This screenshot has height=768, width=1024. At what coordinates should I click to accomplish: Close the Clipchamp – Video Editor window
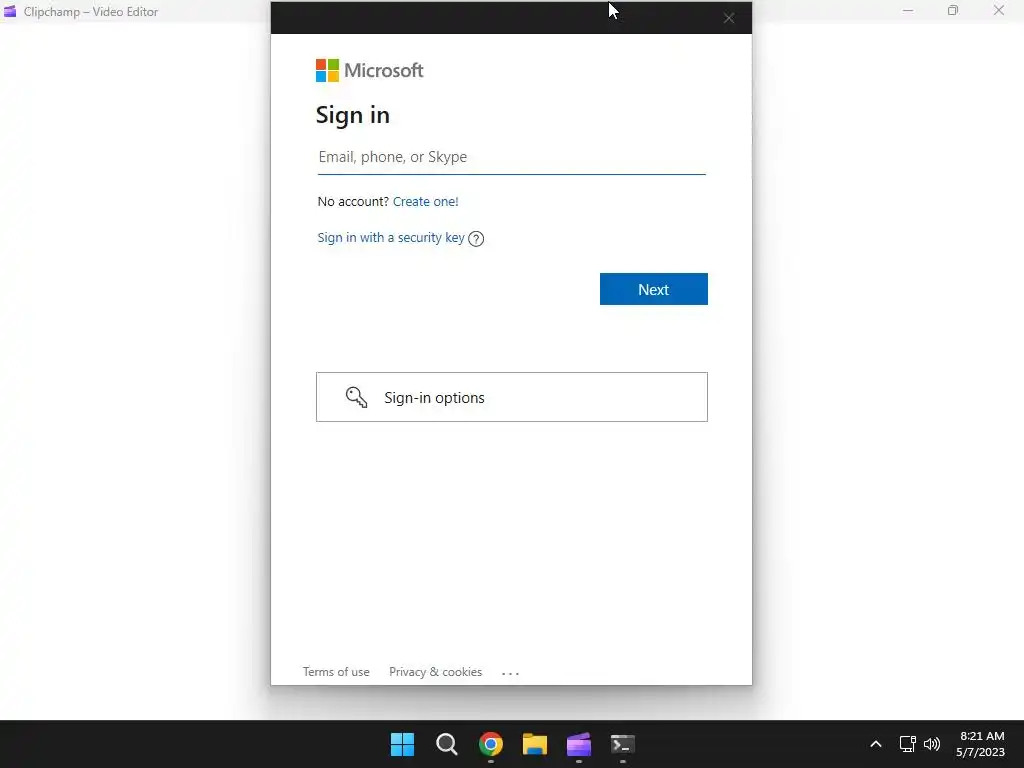click(999, 11)
